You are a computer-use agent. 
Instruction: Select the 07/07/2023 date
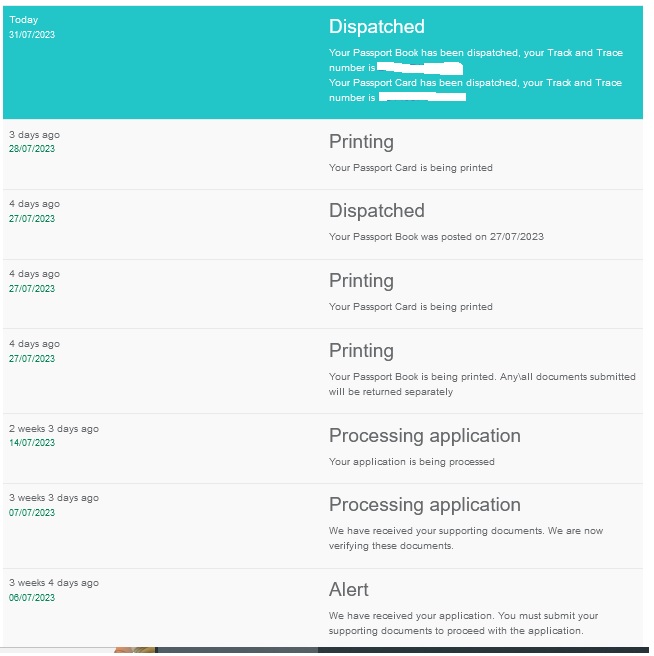point(32,513)
